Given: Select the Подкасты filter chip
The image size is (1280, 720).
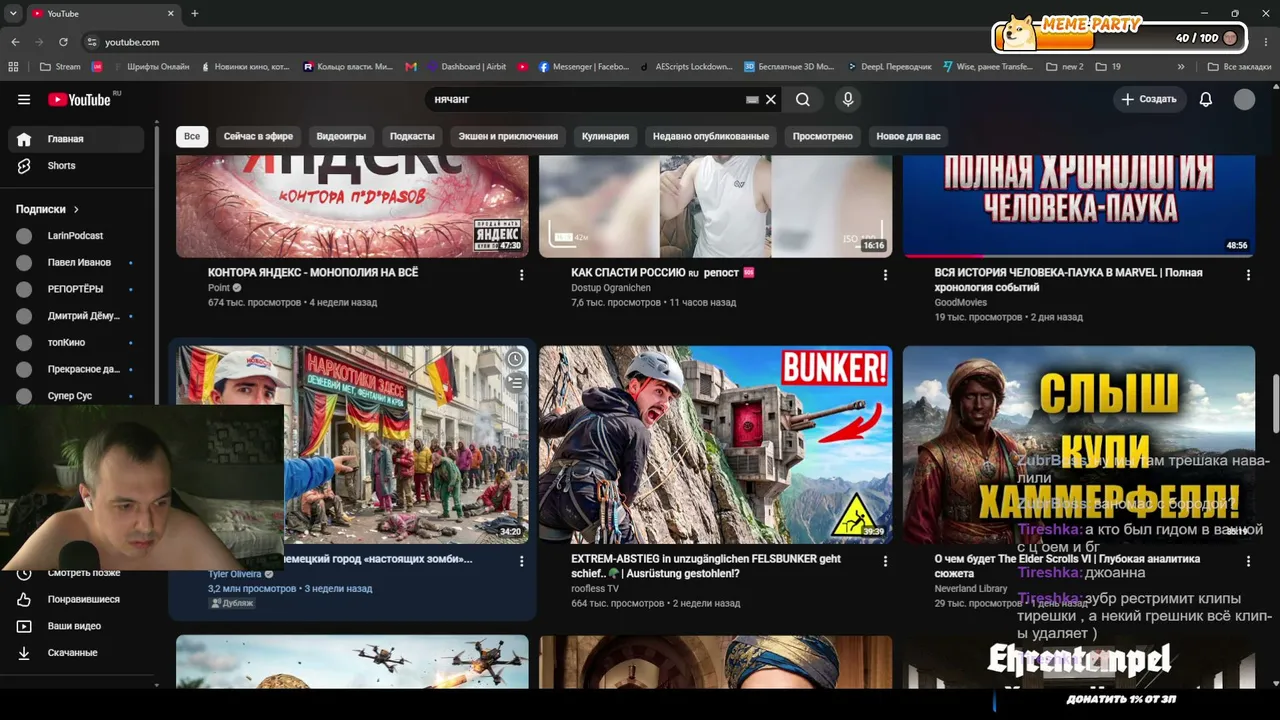Looking at the screenshot, I should click(412, 136).
